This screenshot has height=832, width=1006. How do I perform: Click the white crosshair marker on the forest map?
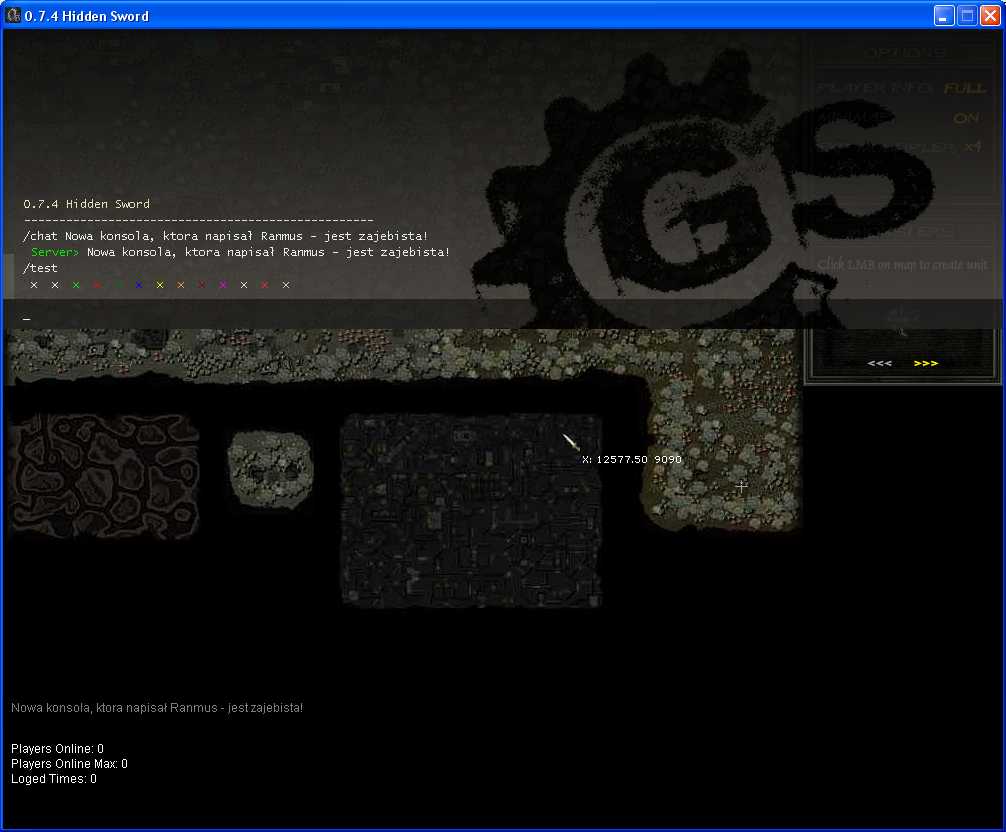click(741, 486)
